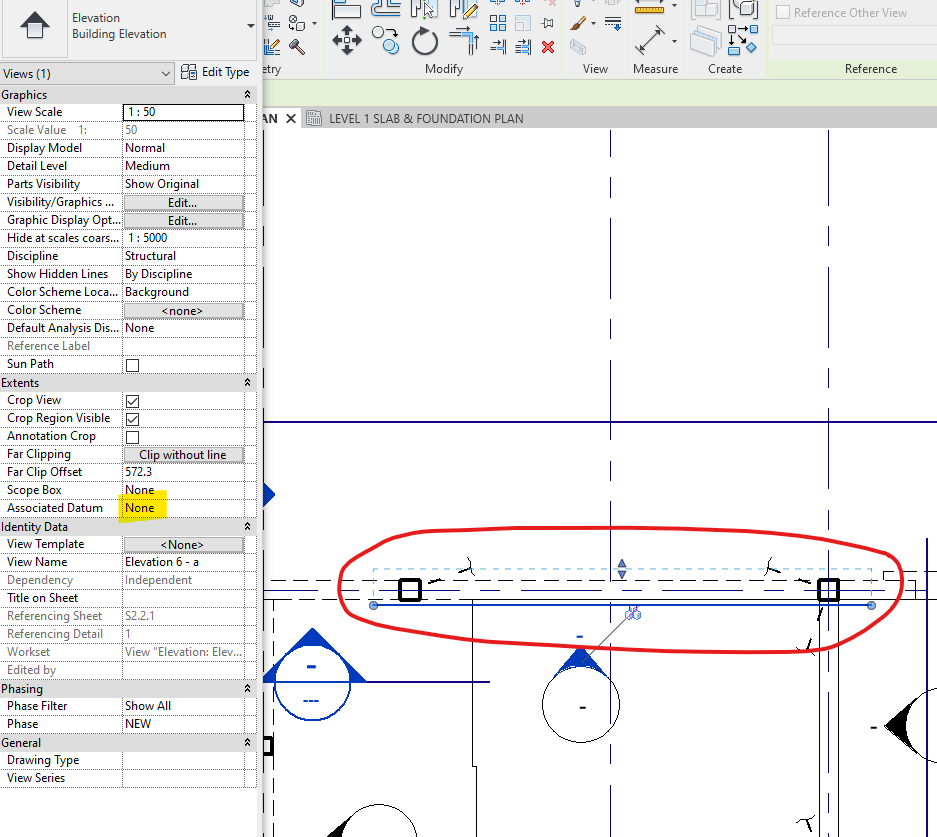The width and height of the screenshot is (937, 837).
Task: Uncheck the Crop View checkbox
Action: pos(130,399)
